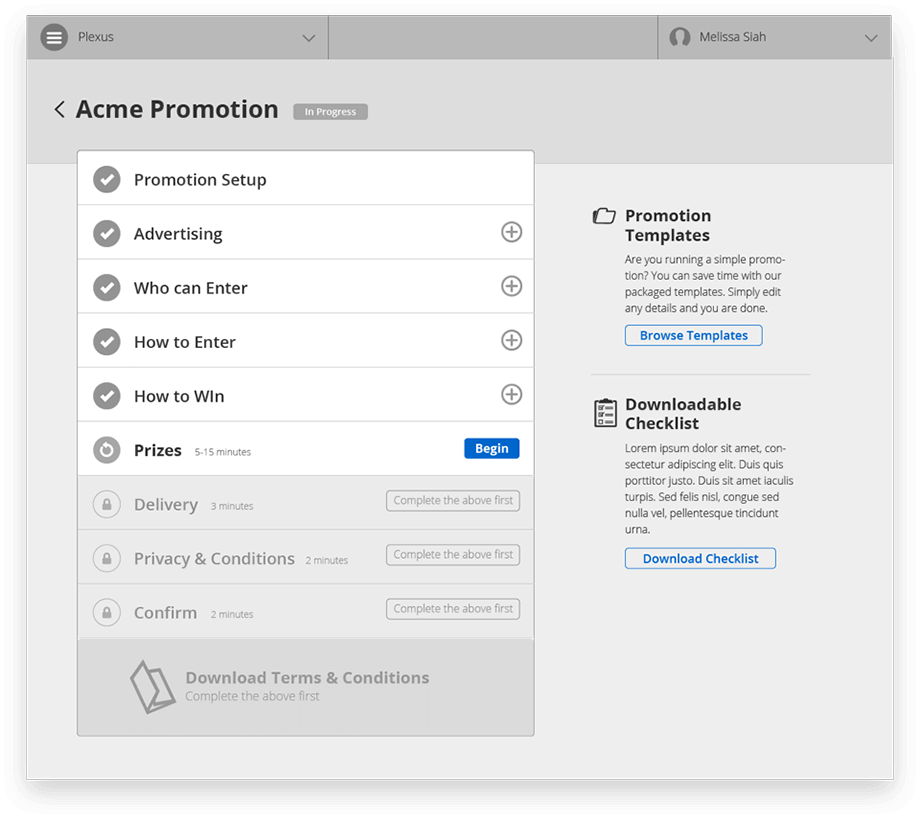This screenshot has height=818, width=920.
Task: Click the Browse Templates button
Action: click(x=694, y=336)
